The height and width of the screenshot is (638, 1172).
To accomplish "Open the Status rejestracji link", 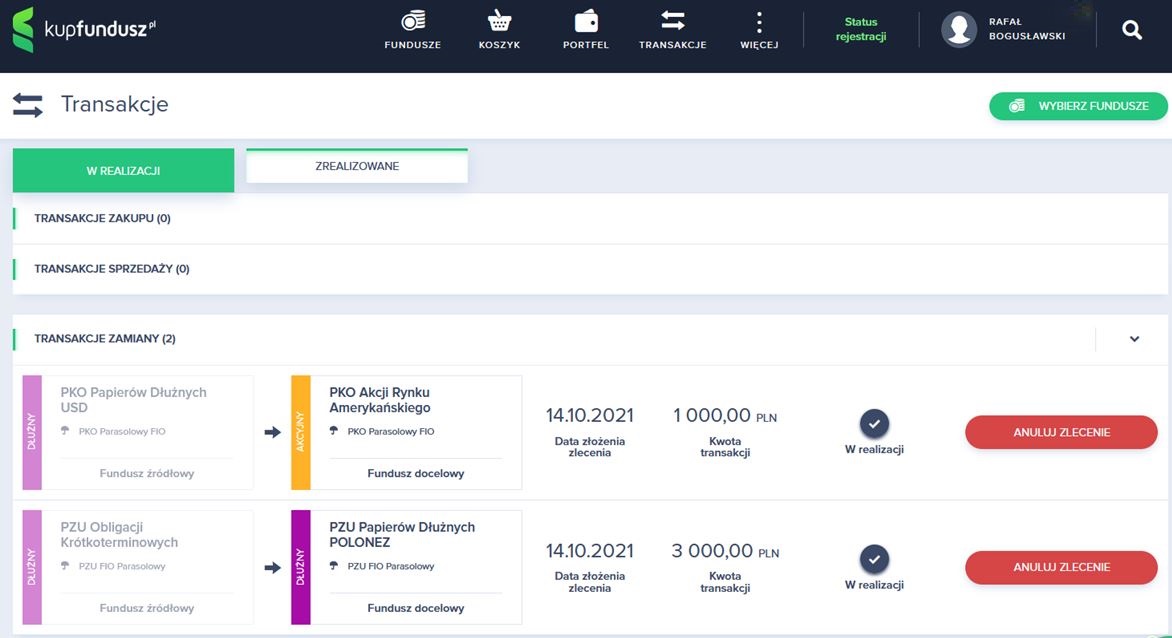I will pos(861,29).
